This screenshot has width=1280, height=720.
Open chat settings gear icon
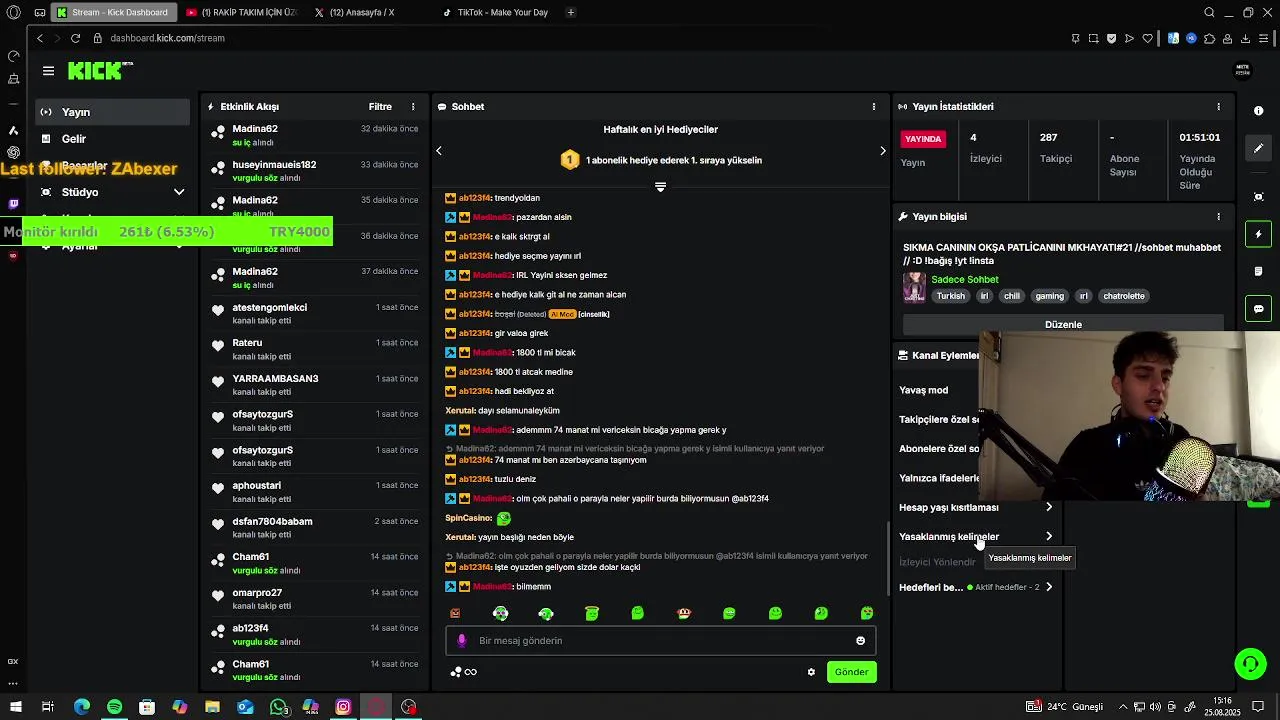point(811,672)
